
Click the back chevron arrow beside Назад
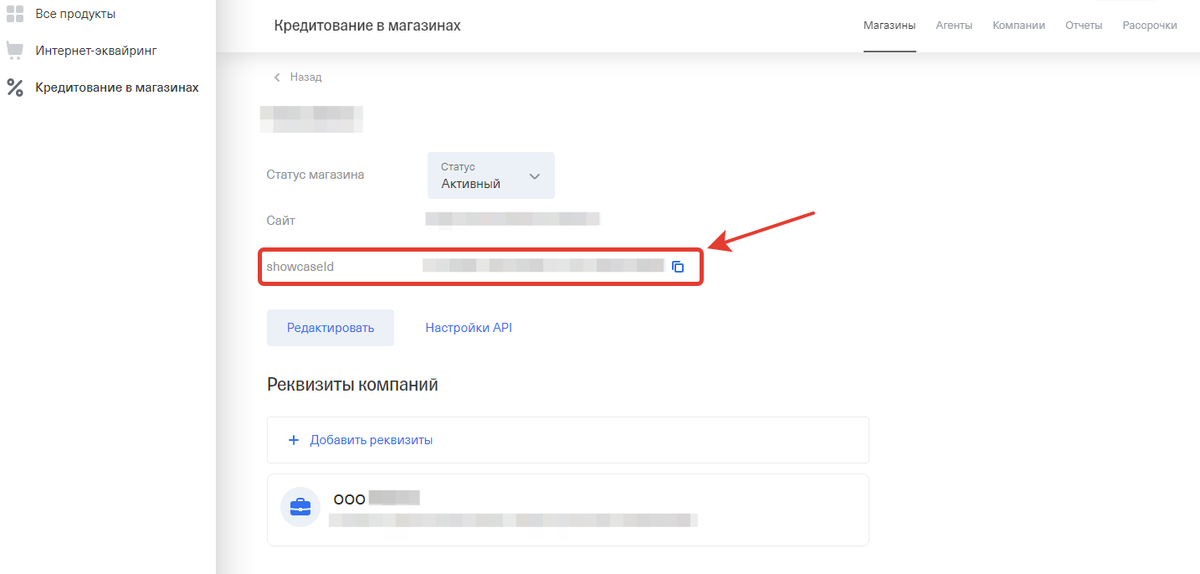tap(277, 77)
